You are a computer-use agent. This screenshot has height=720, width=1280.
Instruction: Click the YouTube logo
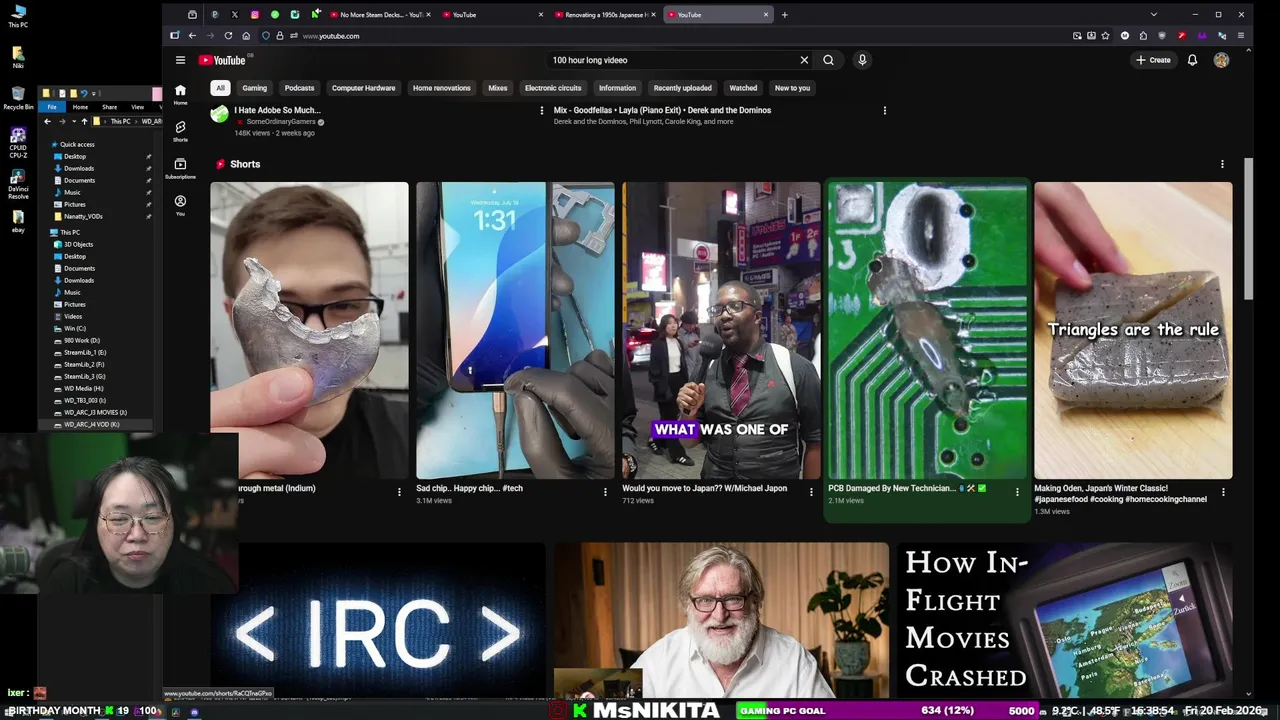222,60
